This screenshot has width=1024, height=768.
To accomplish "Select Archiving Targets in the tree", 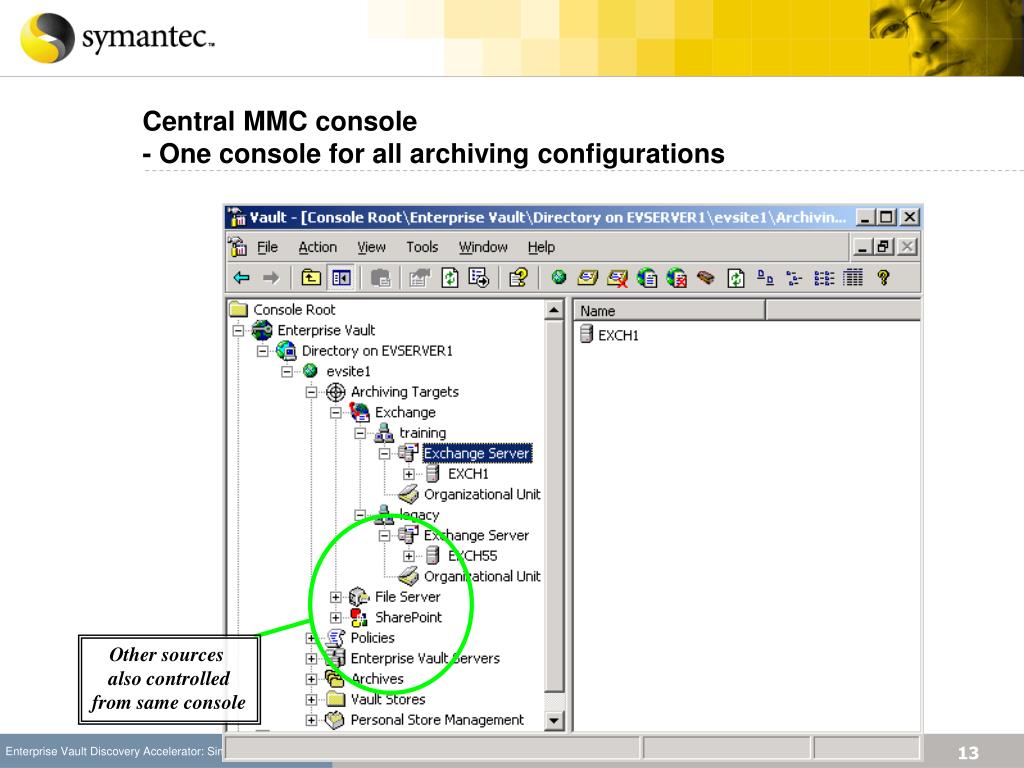I will 404,392.
